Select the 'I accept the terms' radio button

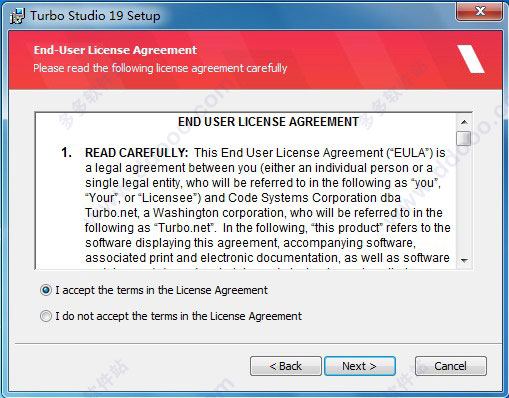click(46, 290)
